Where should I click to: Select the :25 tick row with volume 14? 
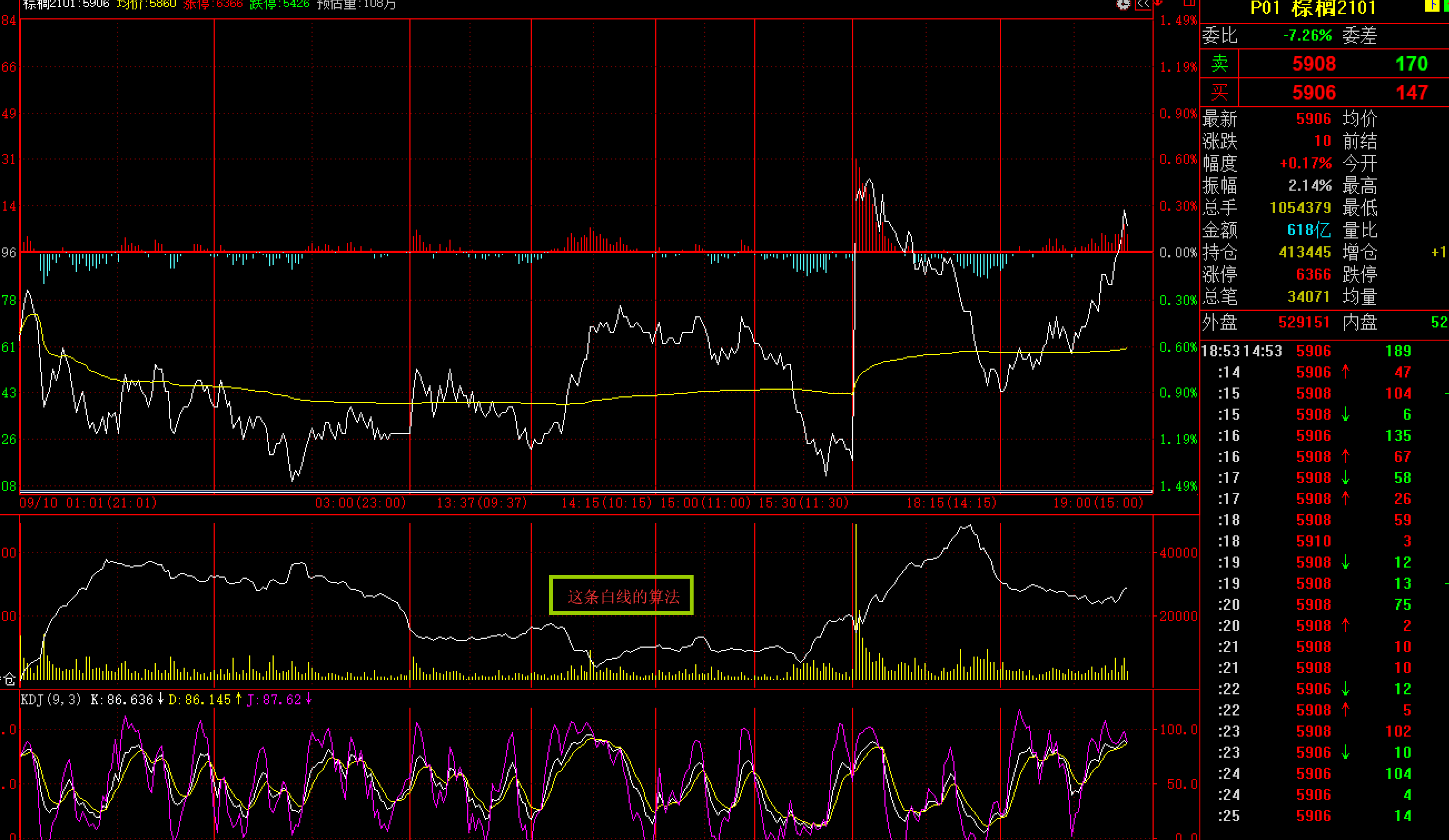(1325, 816)
